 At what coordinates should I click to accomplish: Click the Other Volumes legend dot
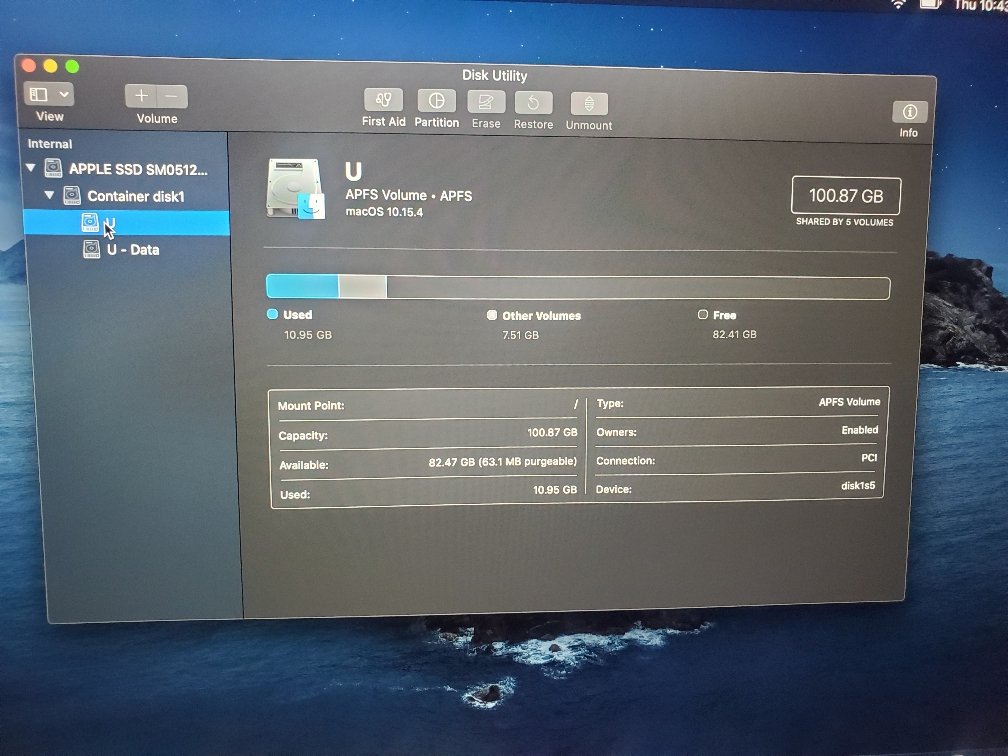pyautogui.click(x=492, y=315)
